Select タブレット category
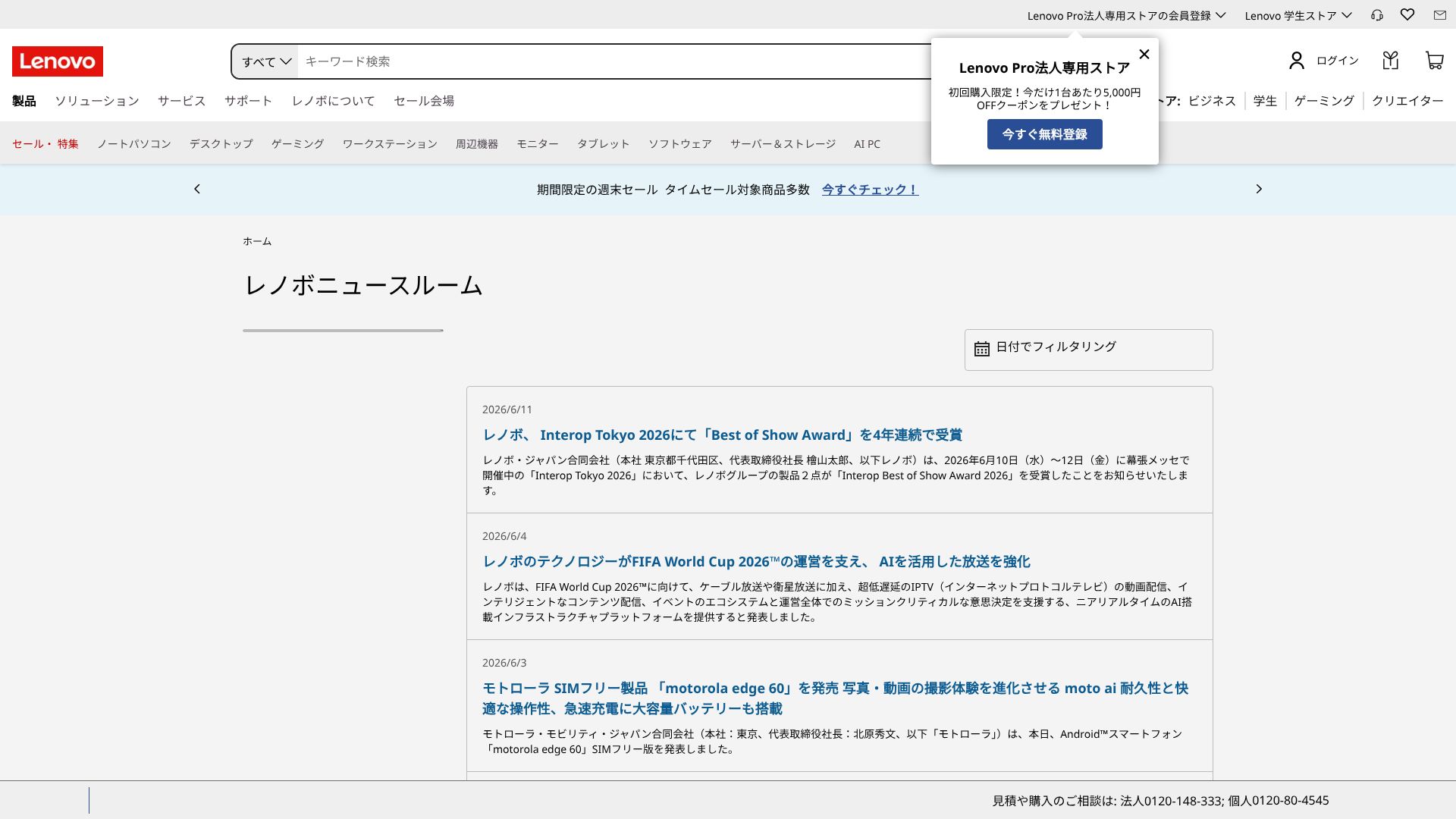The image size is (1456, 819). [x=604, y=144]
